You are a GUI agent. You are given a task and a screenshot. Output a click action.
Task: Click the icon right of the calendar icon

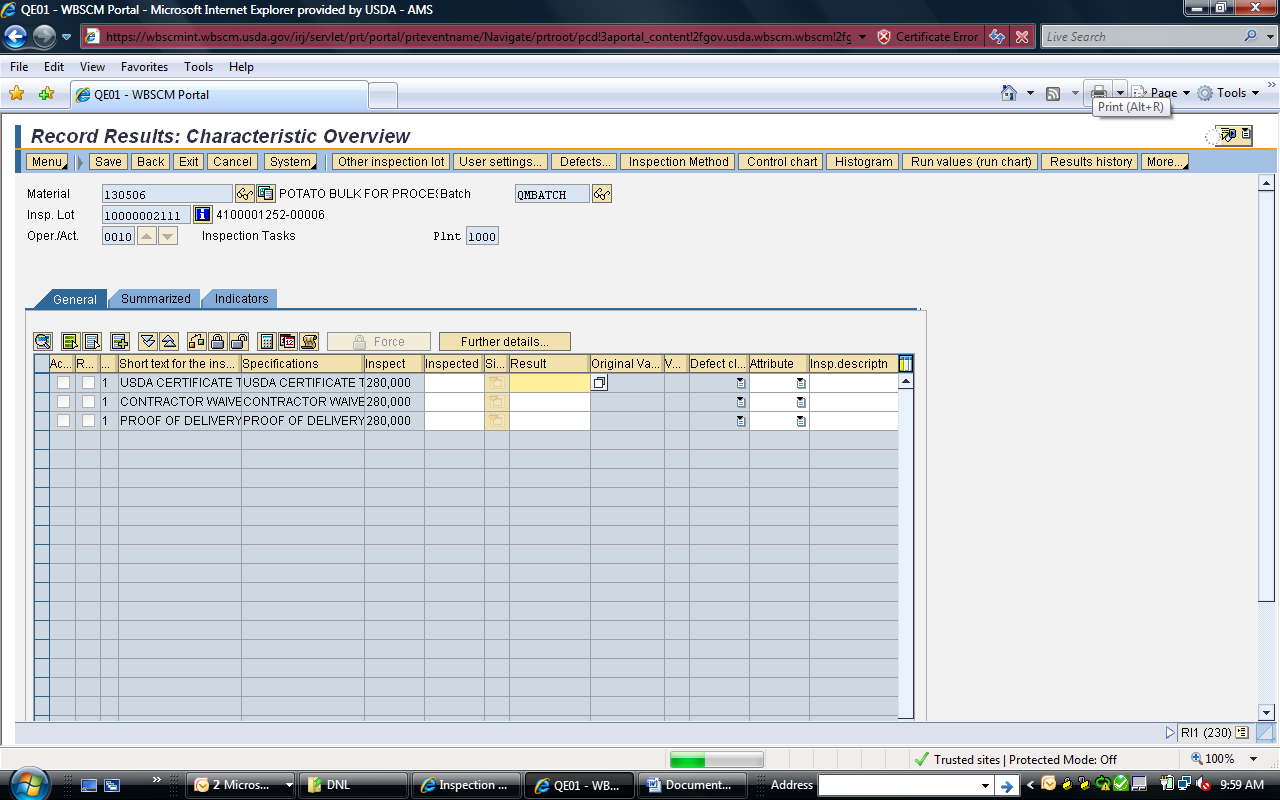(x=309, y=341)
